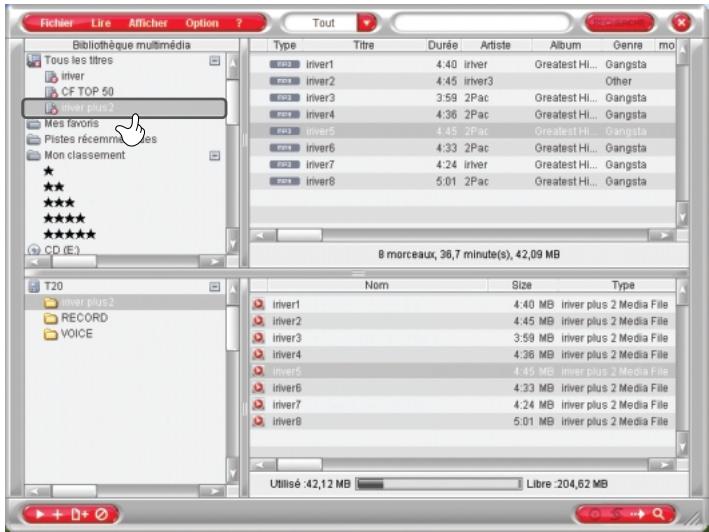Click the mp3 type badge of iriver1
Image resolution: width=709 pixels, height=532 pixels.
[284, 65]
